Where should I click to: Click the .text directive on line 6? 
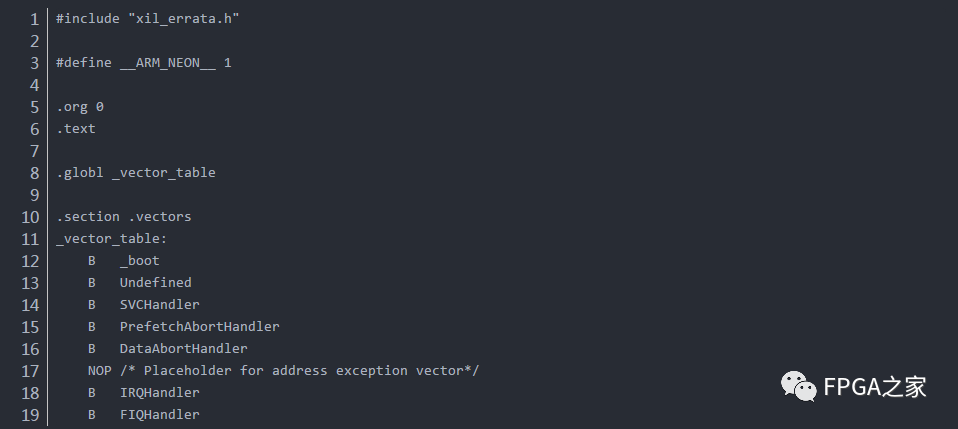[76, 129]
